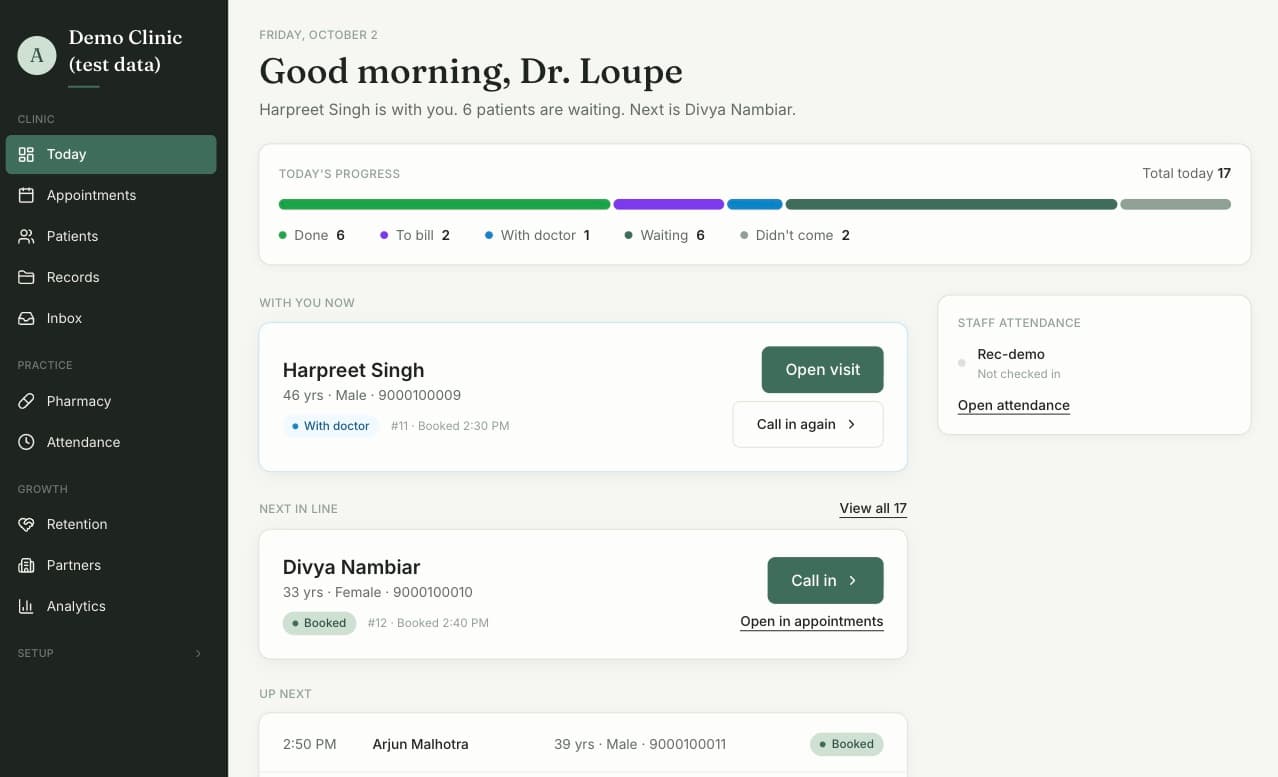This screenshot has width=1278, height=777.
Task: Go to the Patients page
Action: (x=111, y=236)
